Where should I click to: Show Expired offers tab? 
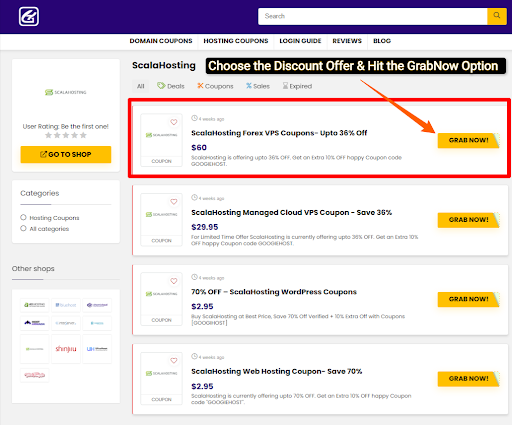click(x=297, y=86)
